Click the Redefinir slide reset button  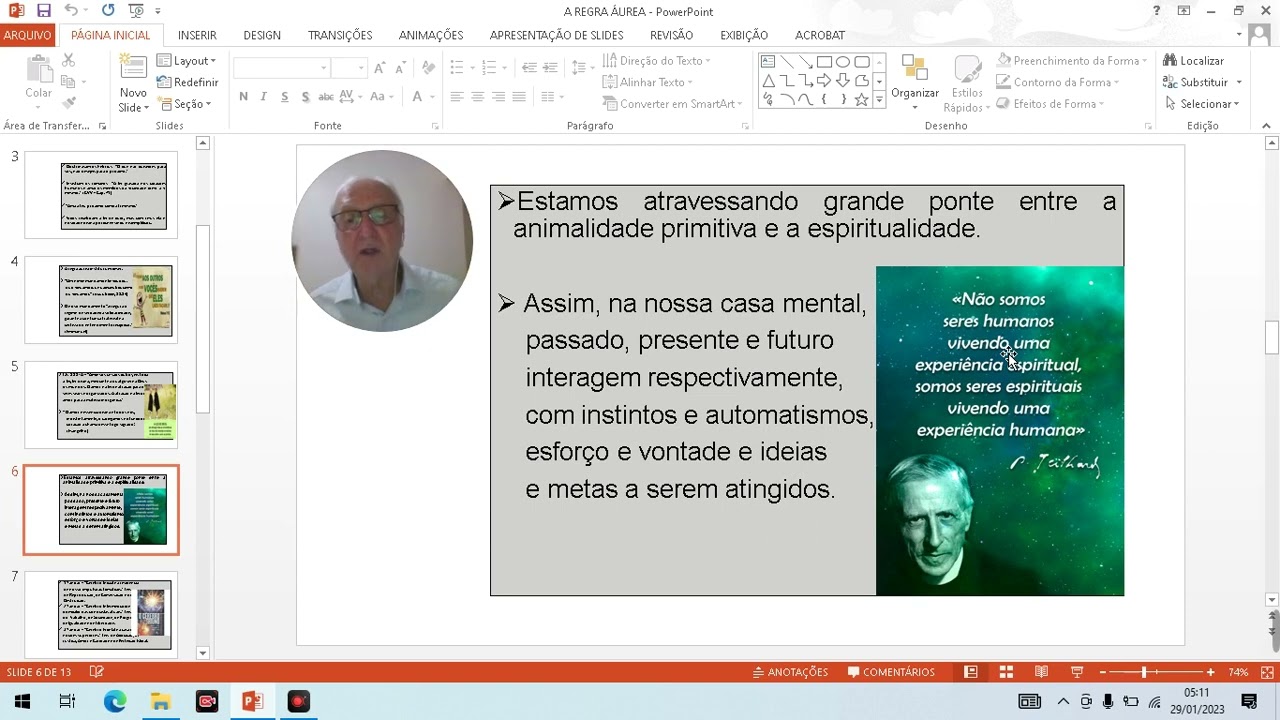click(x=188, y=82)
